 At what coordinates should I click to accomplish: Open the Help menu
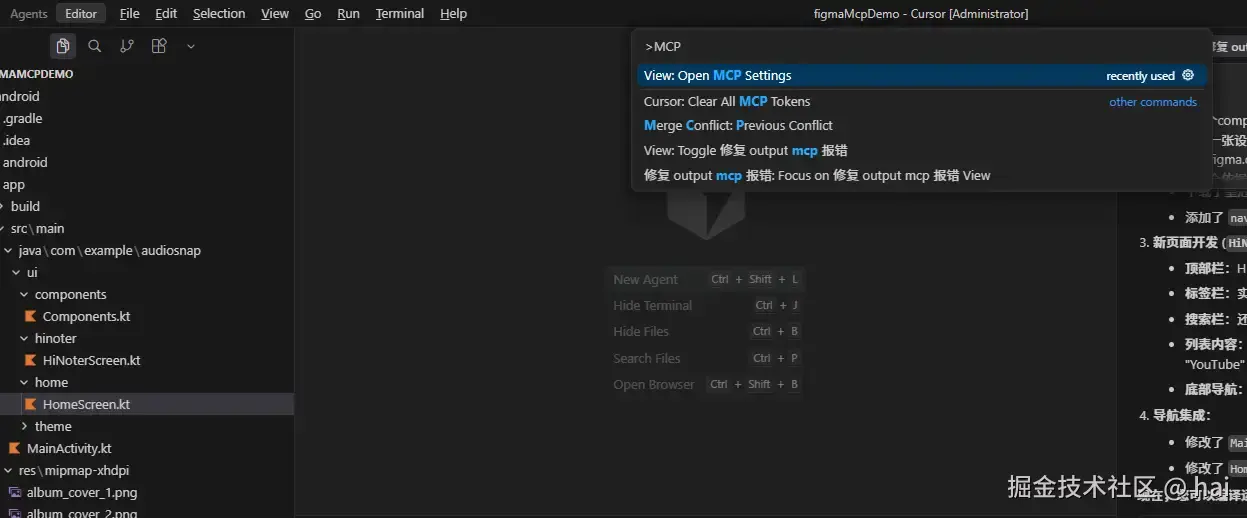pyautogui.click(x=453, y=14)
